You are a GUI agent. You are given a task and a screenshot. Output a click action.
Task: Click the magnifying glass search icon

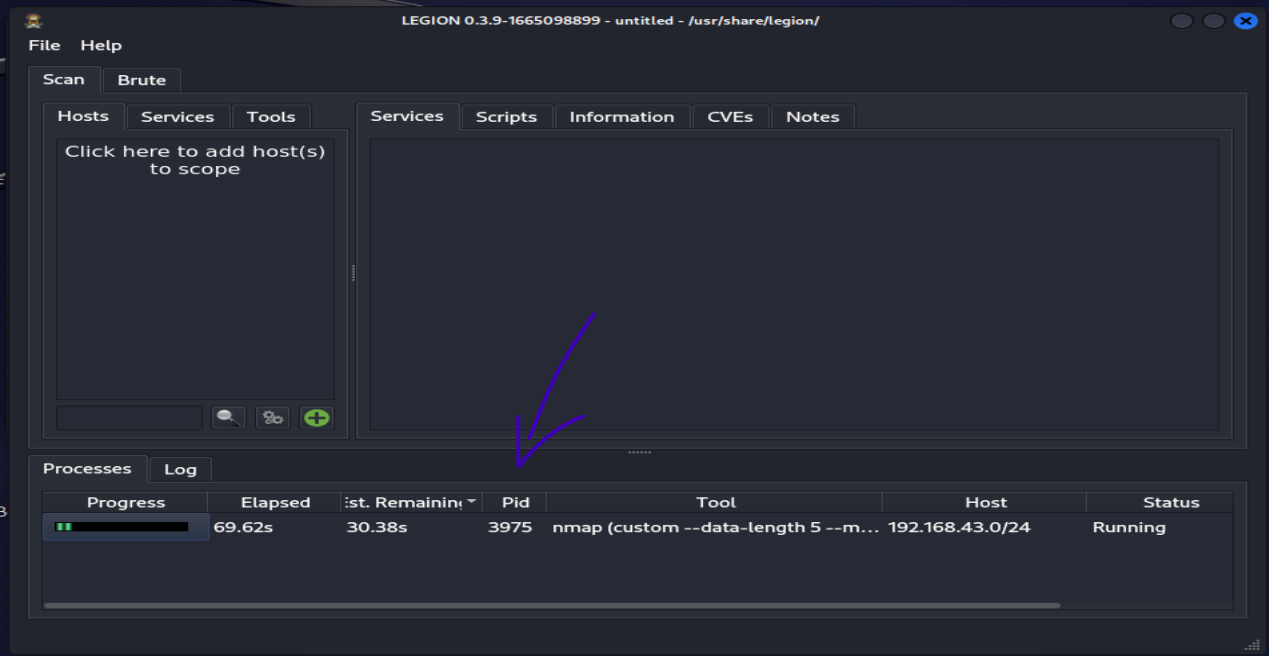228,418
